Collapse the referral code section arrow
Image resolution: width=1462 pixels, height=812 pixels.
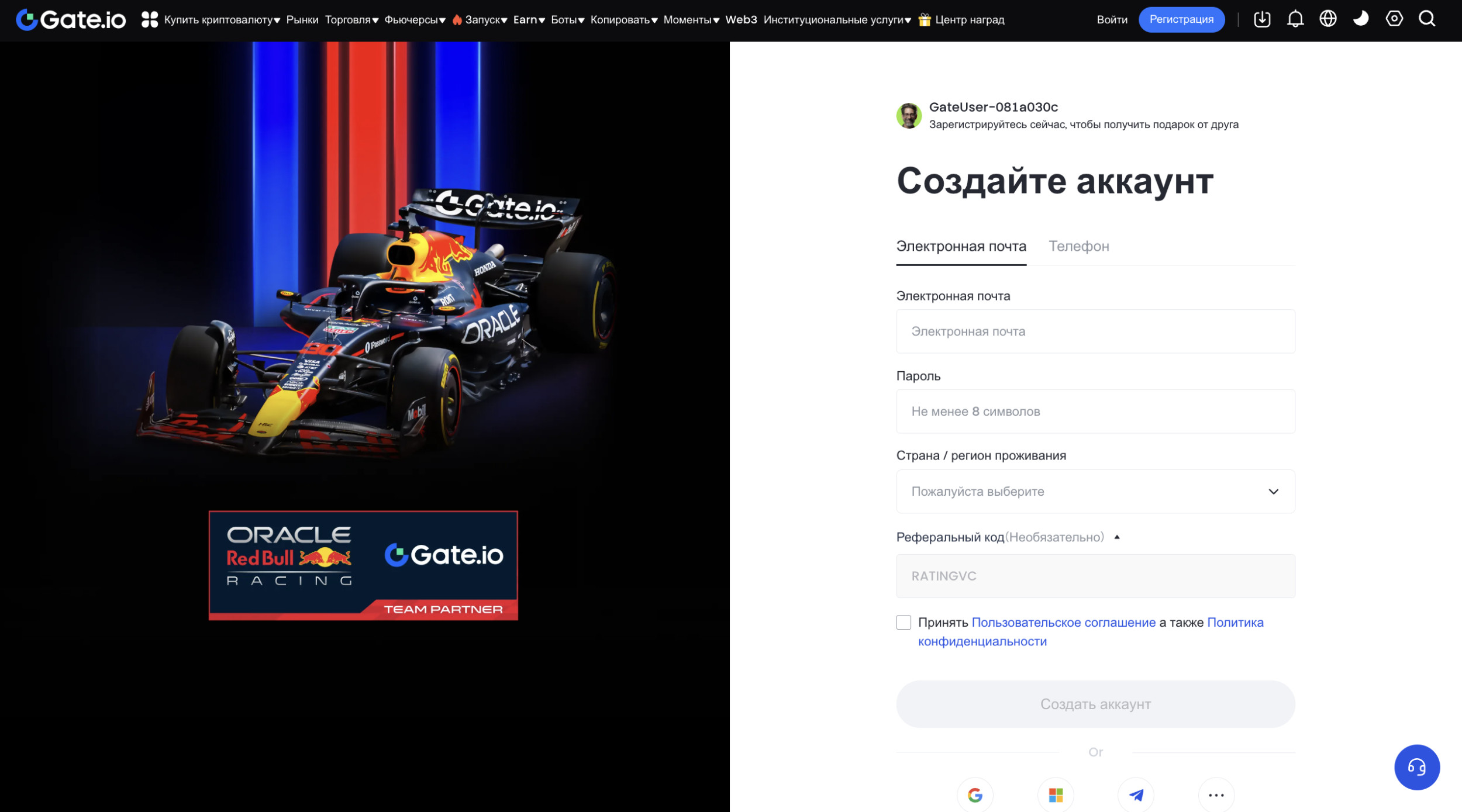click(1116, 537)
